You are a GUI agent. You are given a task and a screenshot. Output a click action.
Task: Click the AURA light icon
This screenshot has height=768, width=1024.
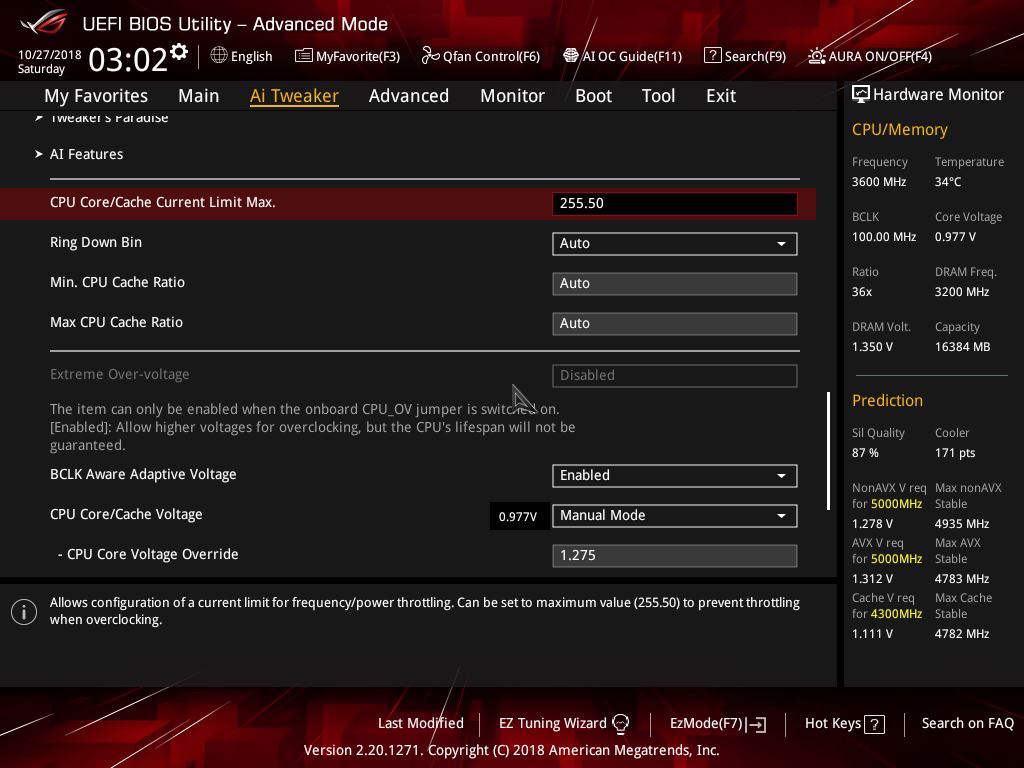tap(816, 56)
